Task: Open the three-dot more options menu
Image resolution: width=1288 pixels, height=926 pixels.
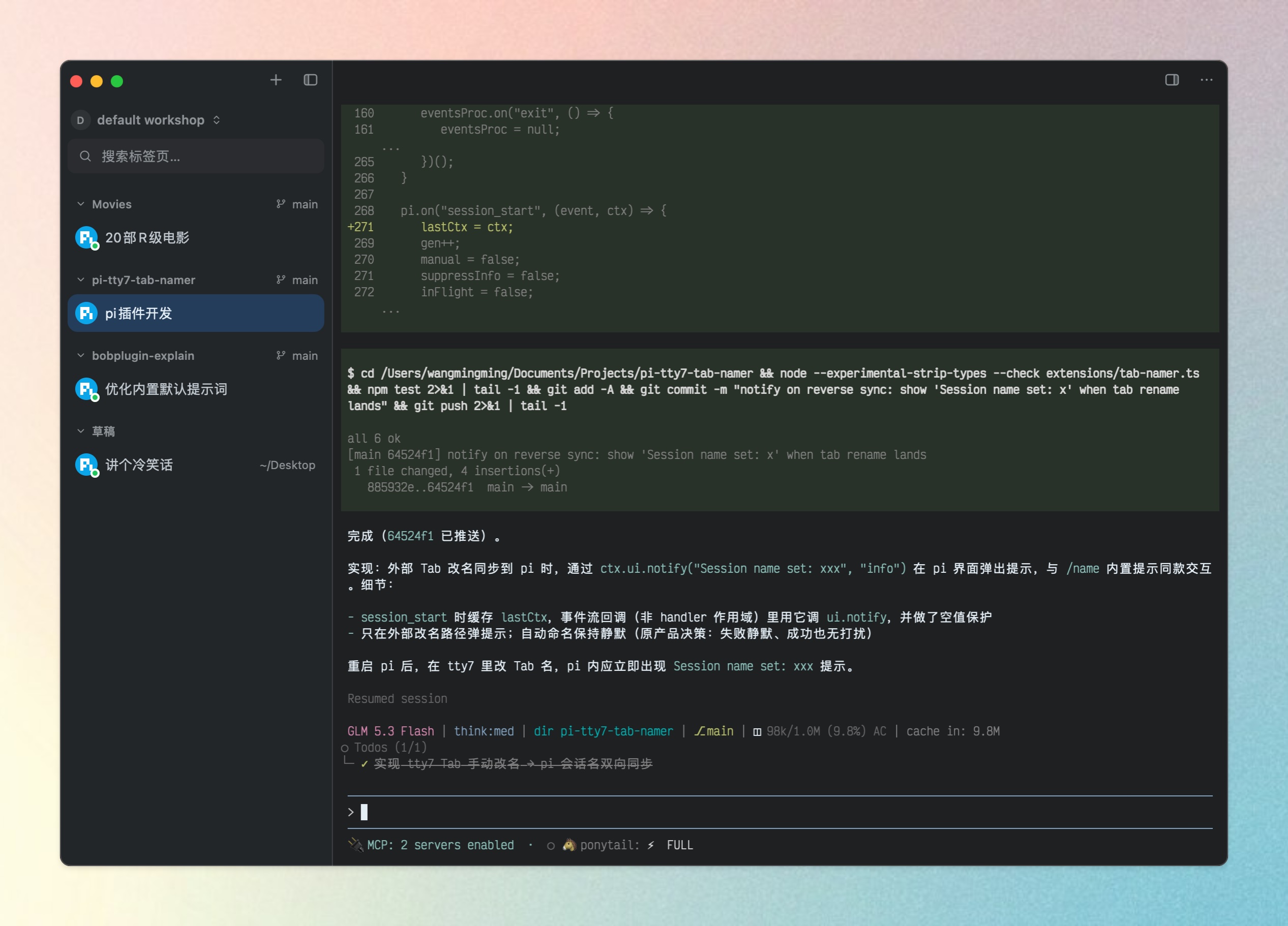Action: tap(1206, 80)
